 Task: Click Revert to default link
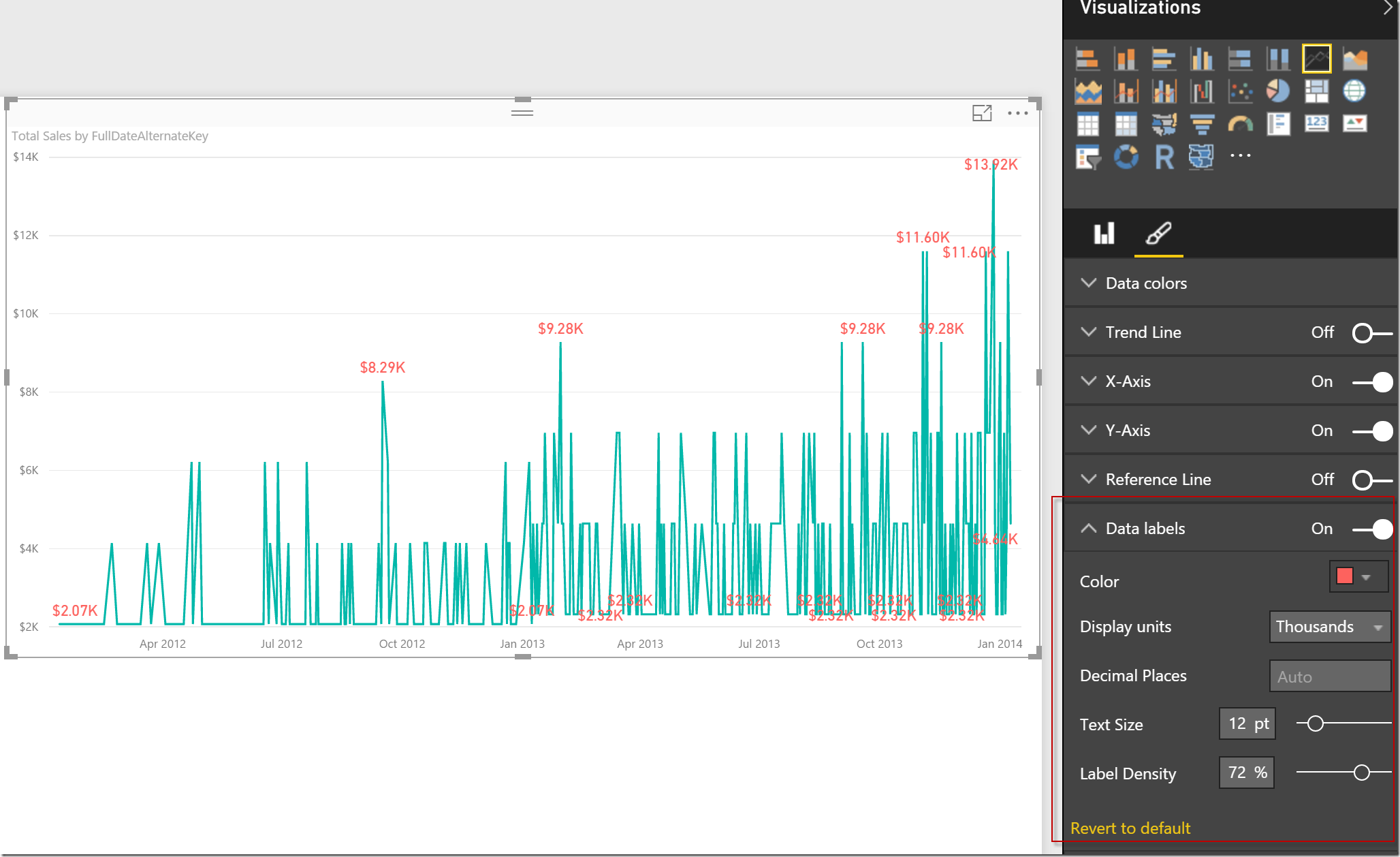(1130, 828)
